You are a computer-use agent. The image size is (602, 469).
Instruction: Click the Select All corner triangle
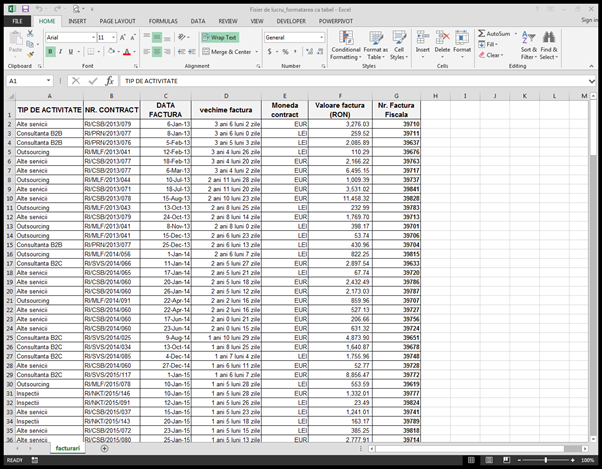10,96
